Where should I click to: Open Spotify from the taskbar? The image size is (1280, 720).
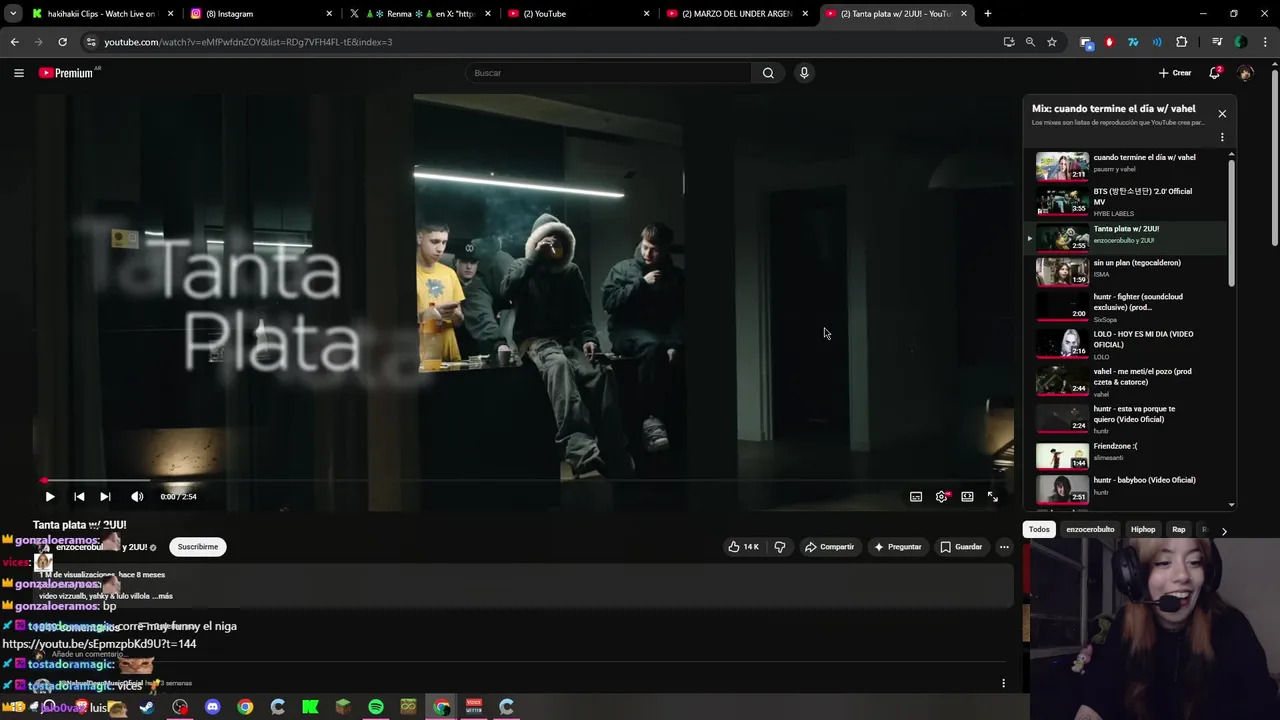pyautogui.click(x=375, y=707)
